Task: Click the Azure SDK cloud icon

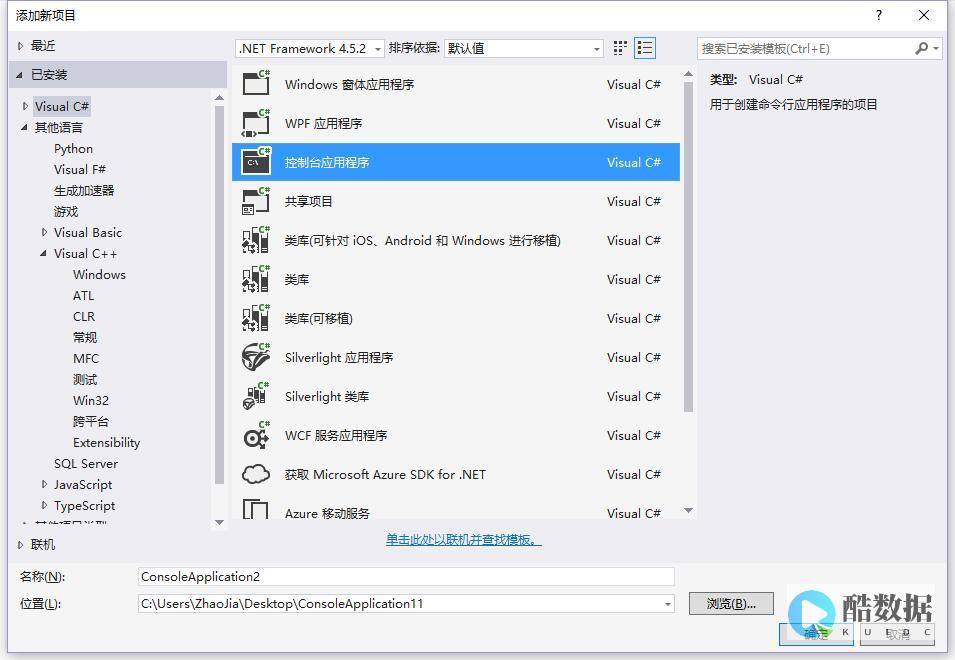Action: [x=256, y=474]
